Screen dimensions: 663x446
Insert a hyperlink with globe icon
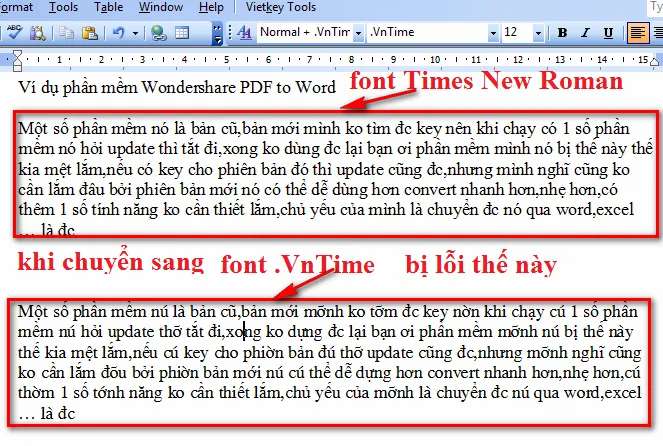[159, 33]
